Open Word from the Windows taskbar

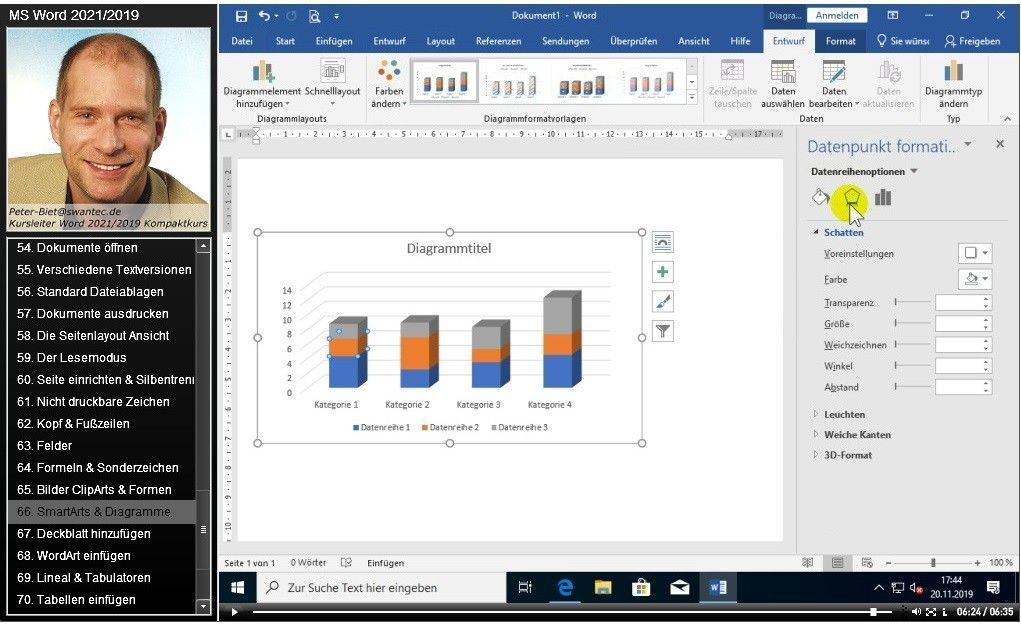click(x=717, y=588)
